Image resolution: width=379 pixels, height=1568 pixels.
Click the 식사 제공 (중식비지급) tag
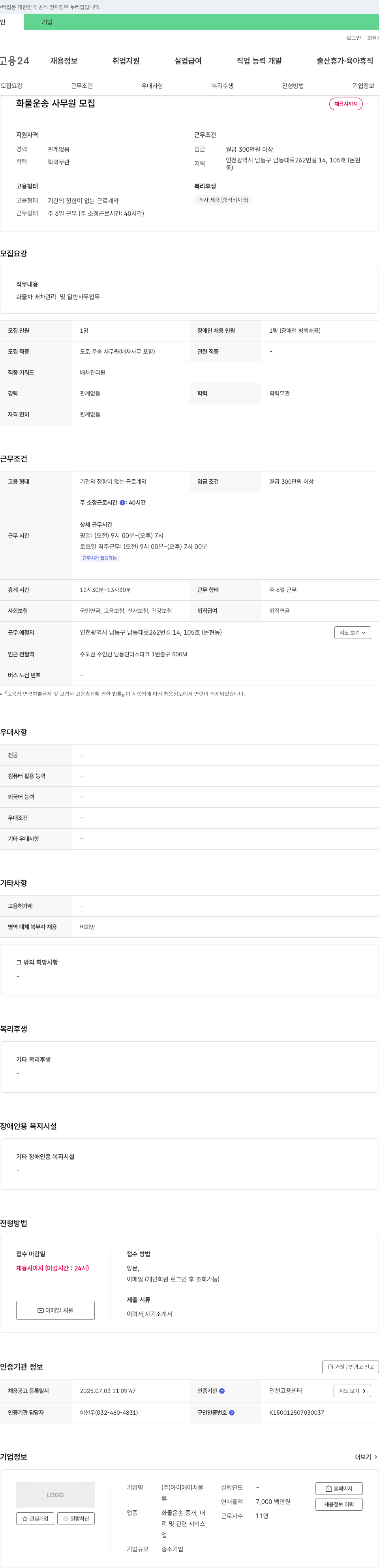(x=223, y=200)
